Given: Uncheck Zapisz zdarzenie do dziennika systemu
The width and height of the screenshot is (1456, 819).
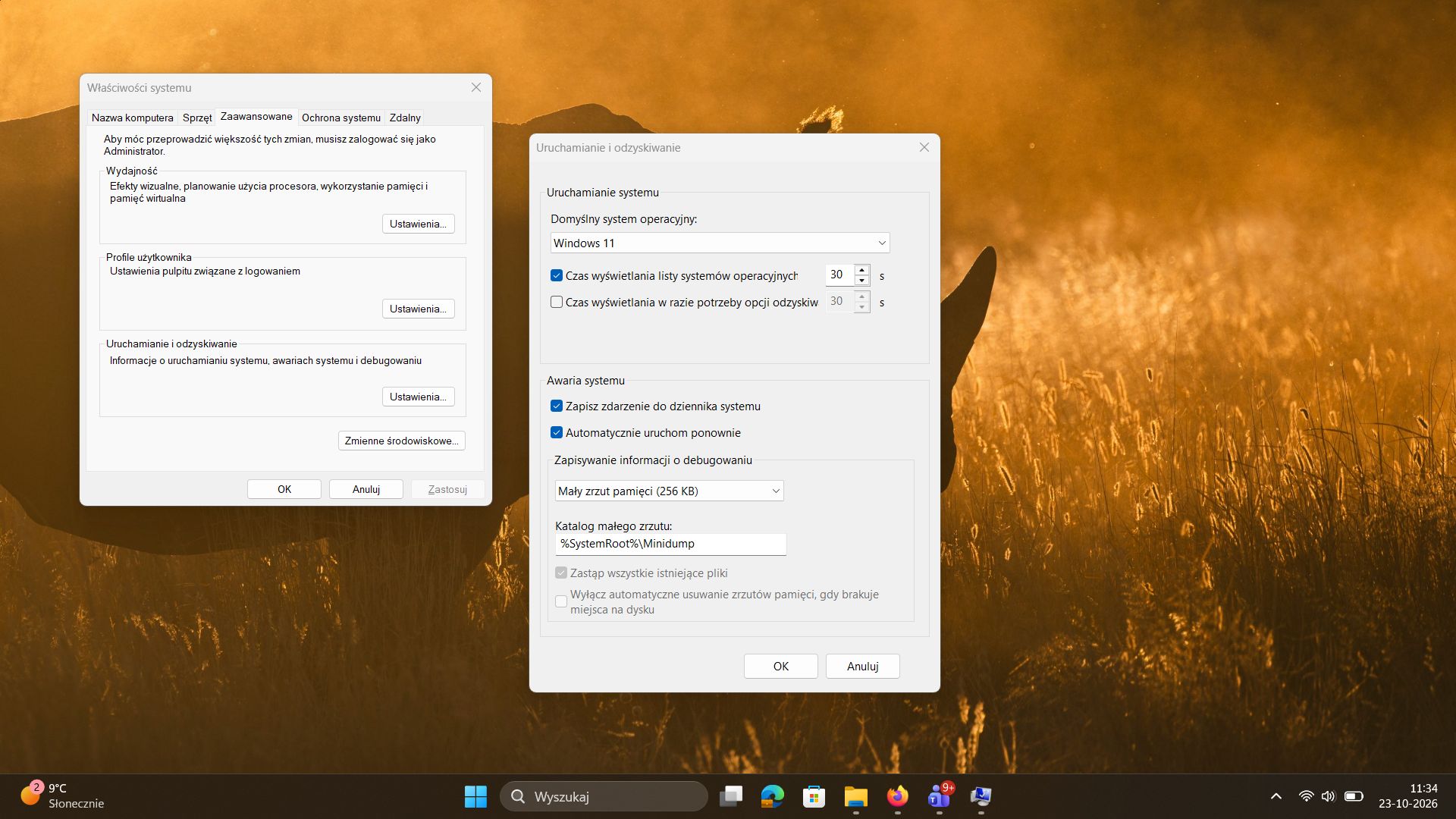Looking at the screenshot, I should 557,406.
